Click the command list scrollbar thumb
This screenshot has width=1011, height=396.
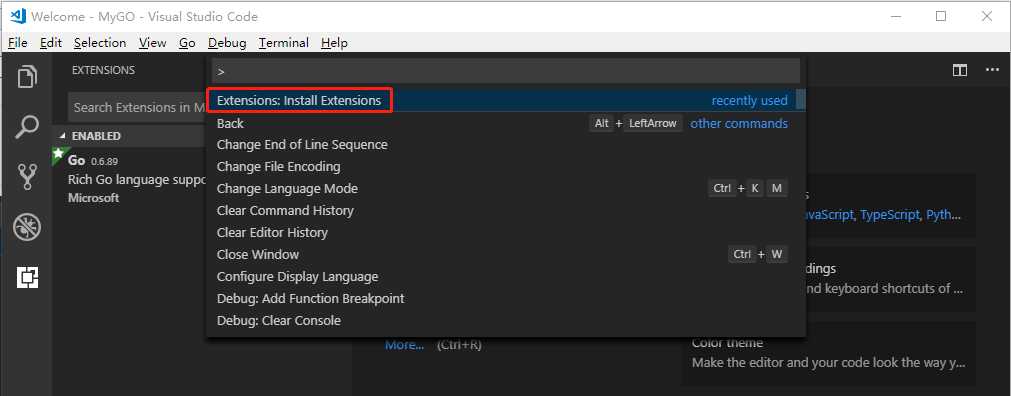pyautogui.click(x=801, y=100)
